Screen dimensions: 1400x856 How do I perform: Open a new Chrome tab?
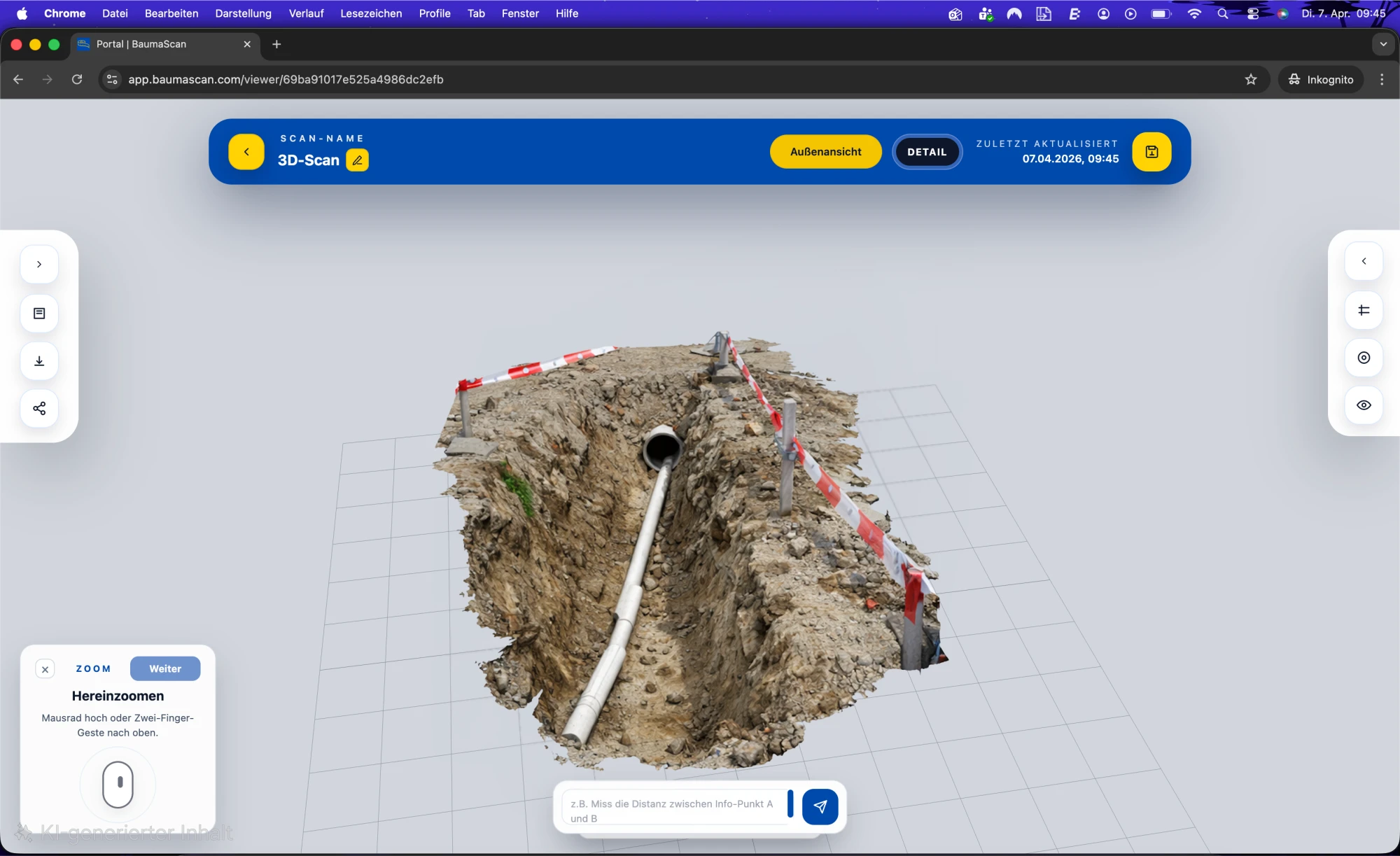tap(276, 44)
